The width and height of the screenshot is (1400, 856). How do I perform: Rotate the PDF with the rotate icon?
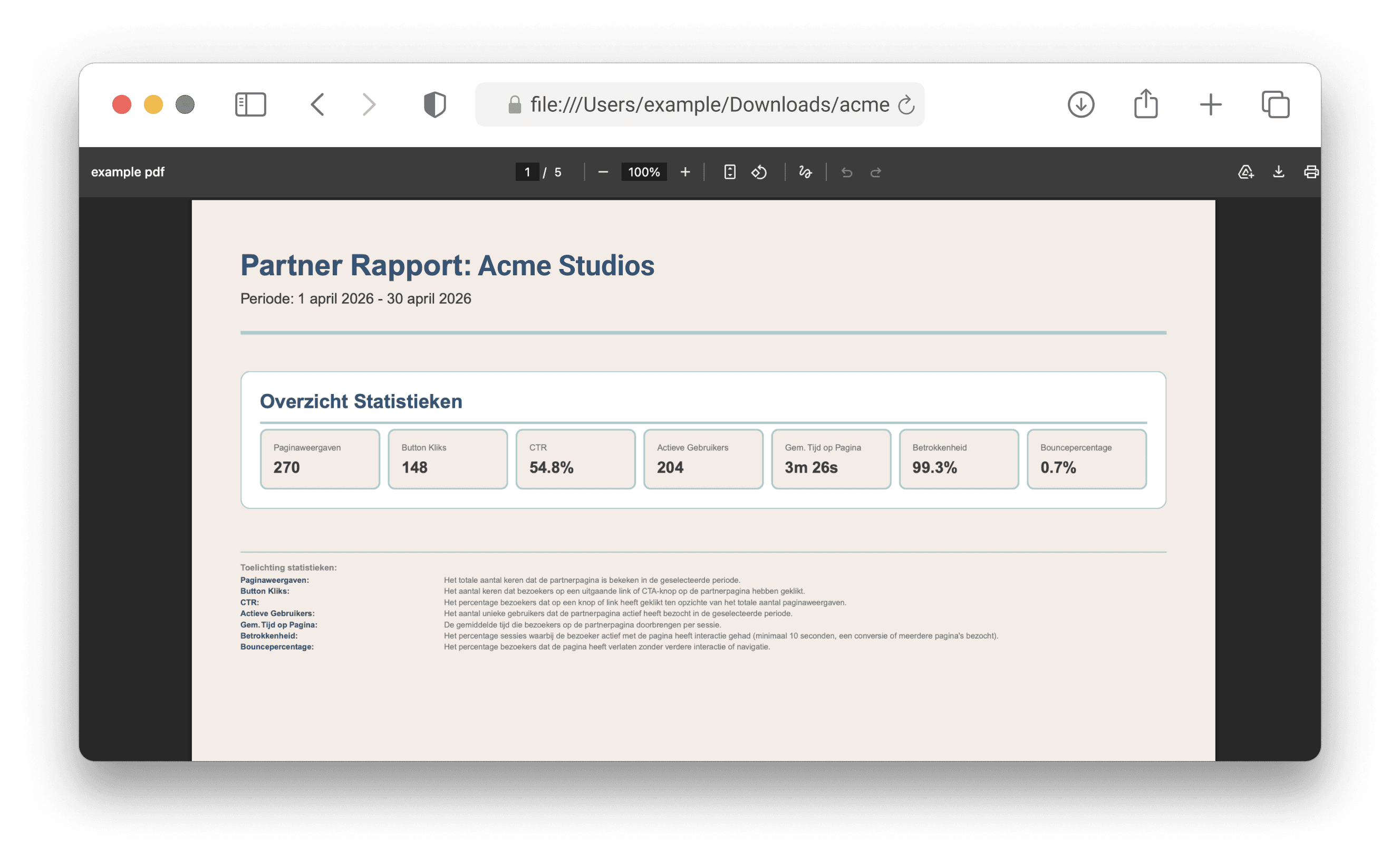(759, 171)
